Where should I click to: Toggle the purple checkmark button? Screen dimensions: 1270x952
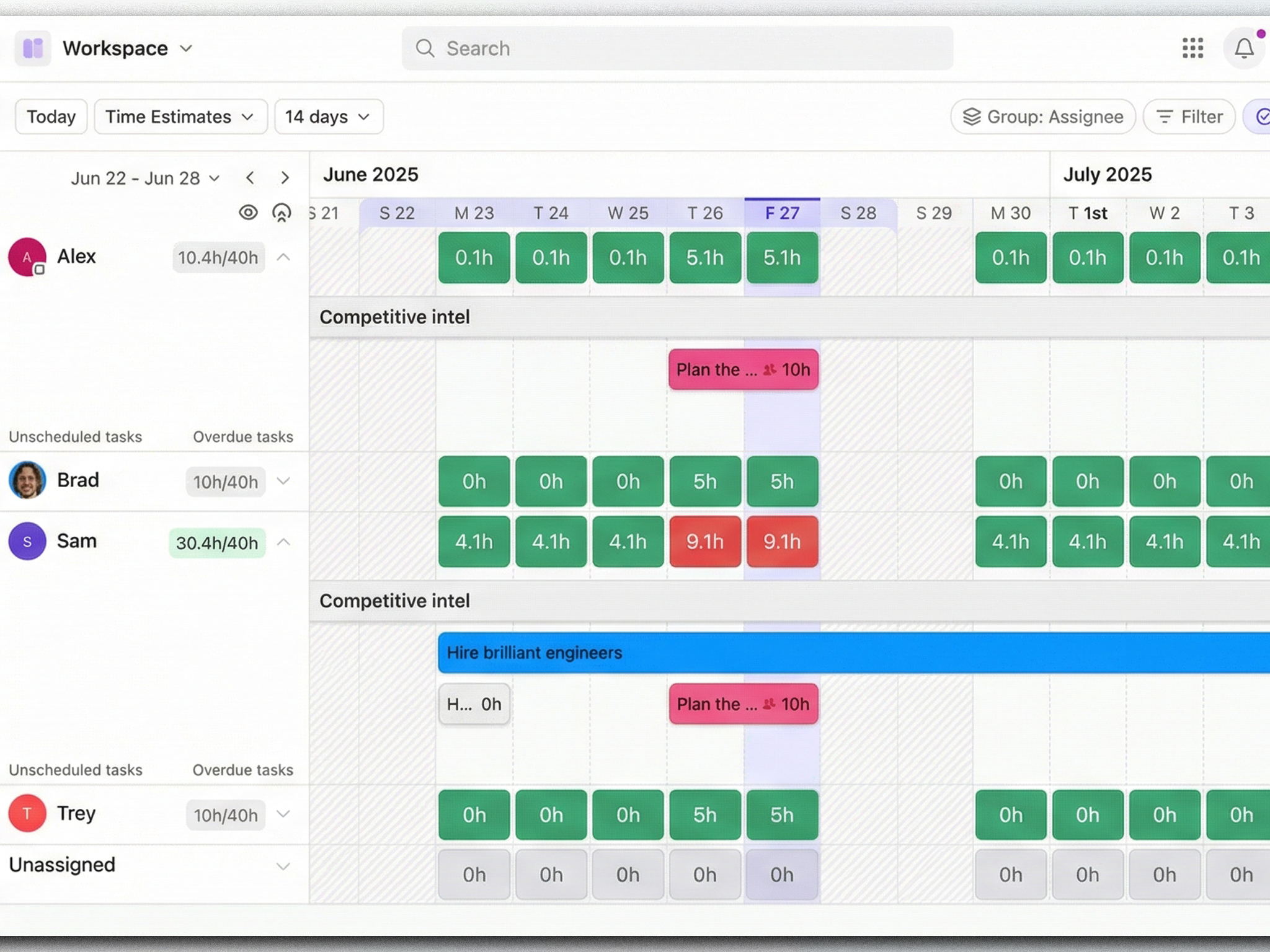[1261, 117]
